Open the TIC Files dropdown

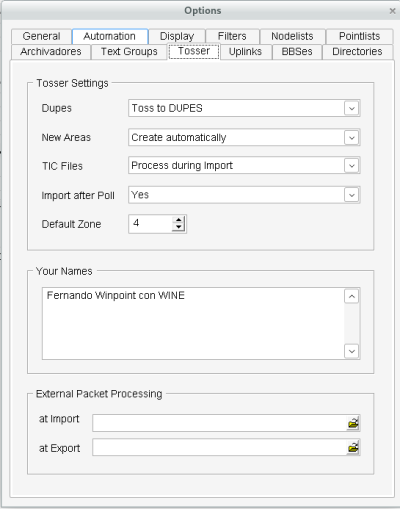tap(352, 165)
